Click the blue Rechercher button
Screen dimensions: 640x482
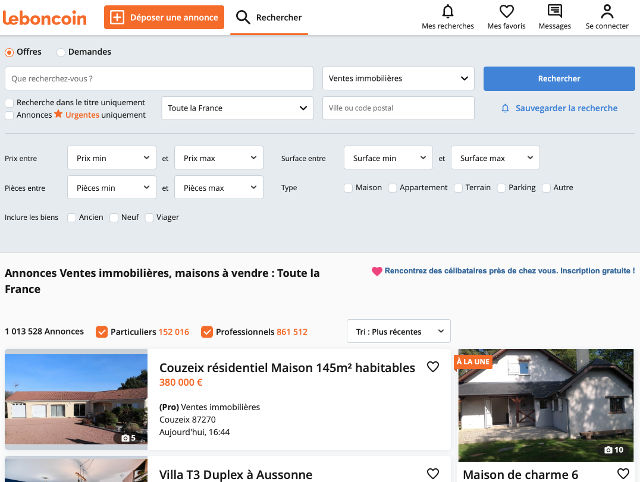tap(559, 79)
